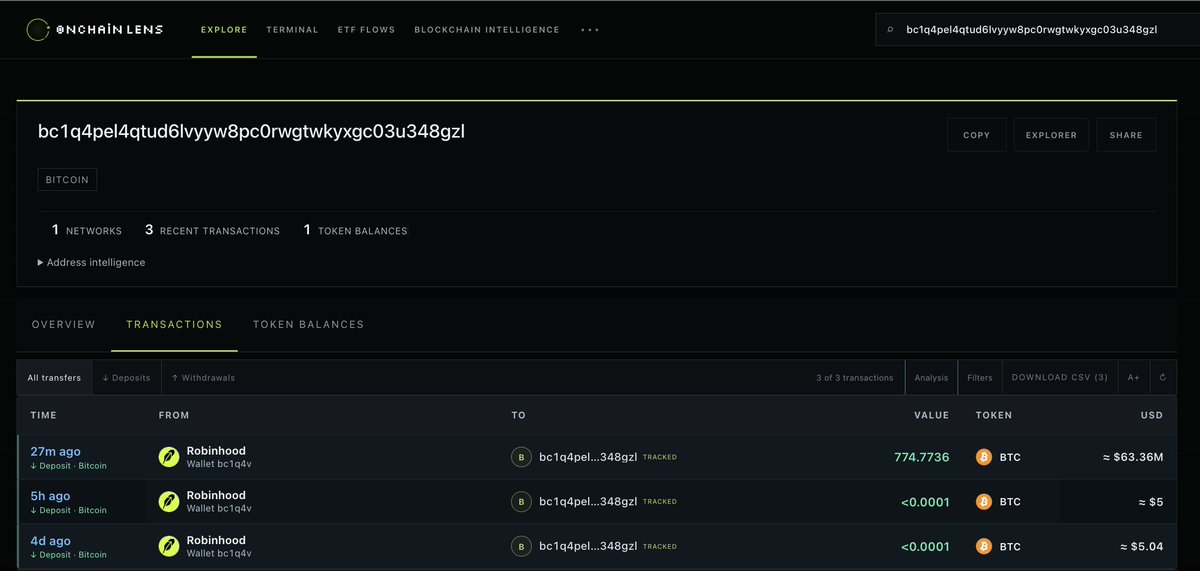Click Robinhood name in 5h ago row
Viewport: 1200px width, 571px height.
[x=216, y=495]
